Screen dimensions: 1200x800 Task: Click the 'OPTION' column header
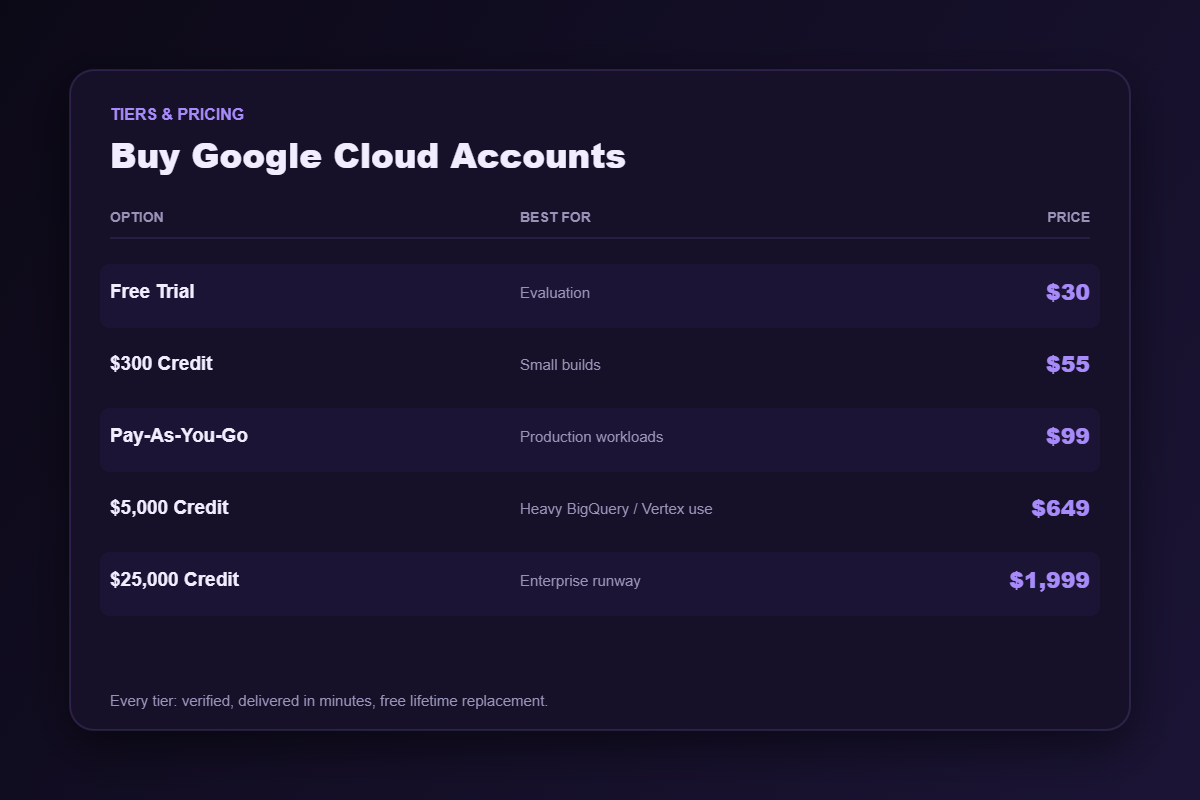pos(137,217)
